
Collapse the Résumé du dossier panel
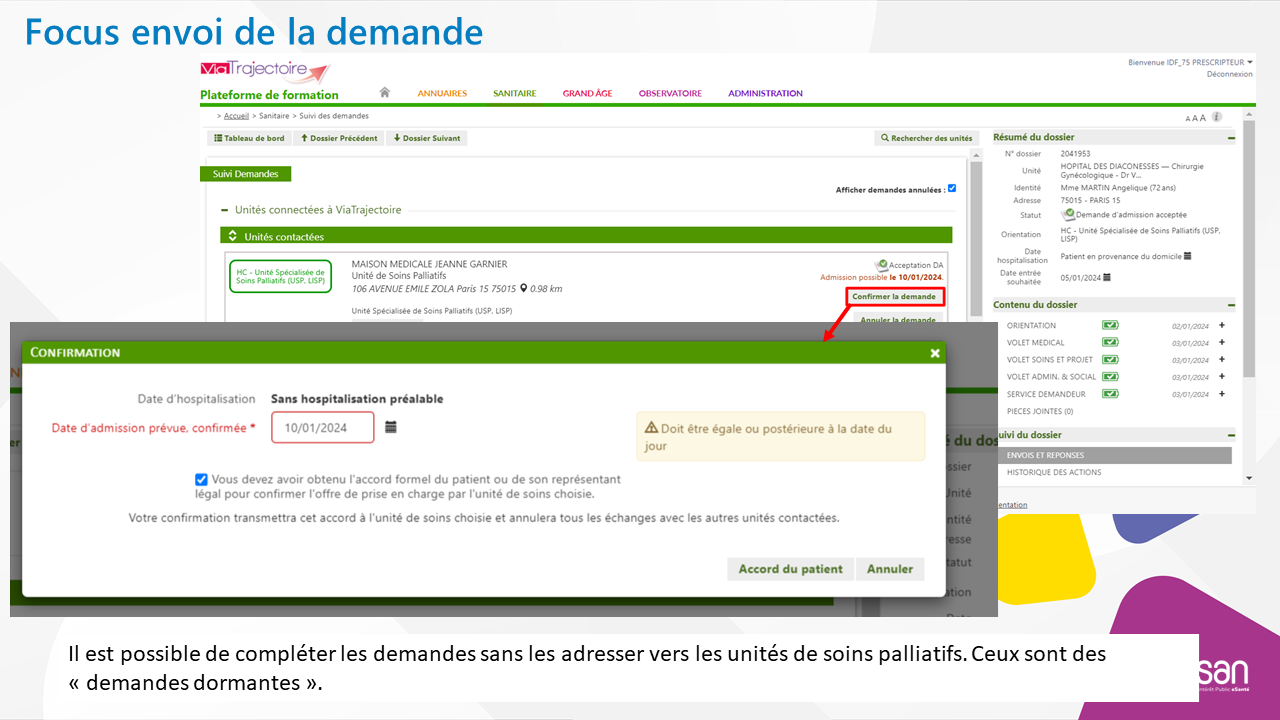point(1231,138)
